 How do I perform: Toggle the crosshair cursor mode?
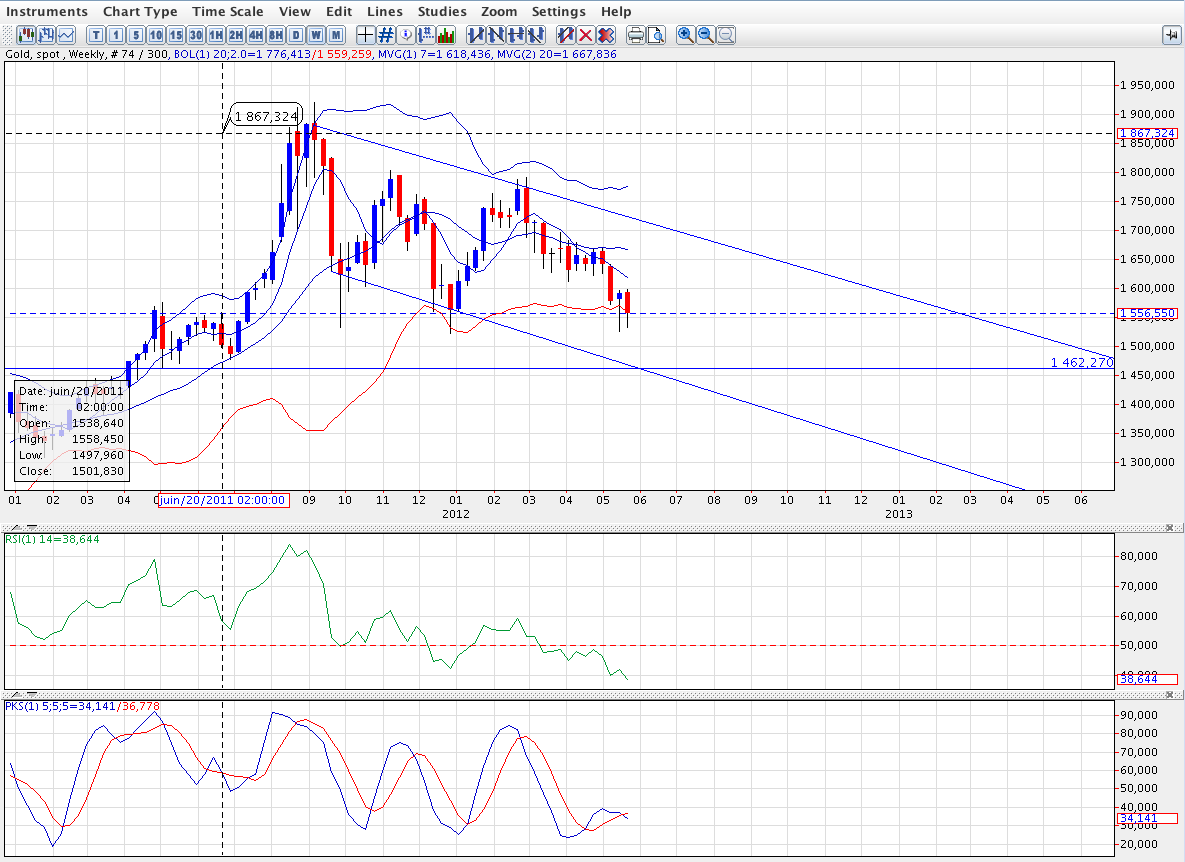[365, 35]
